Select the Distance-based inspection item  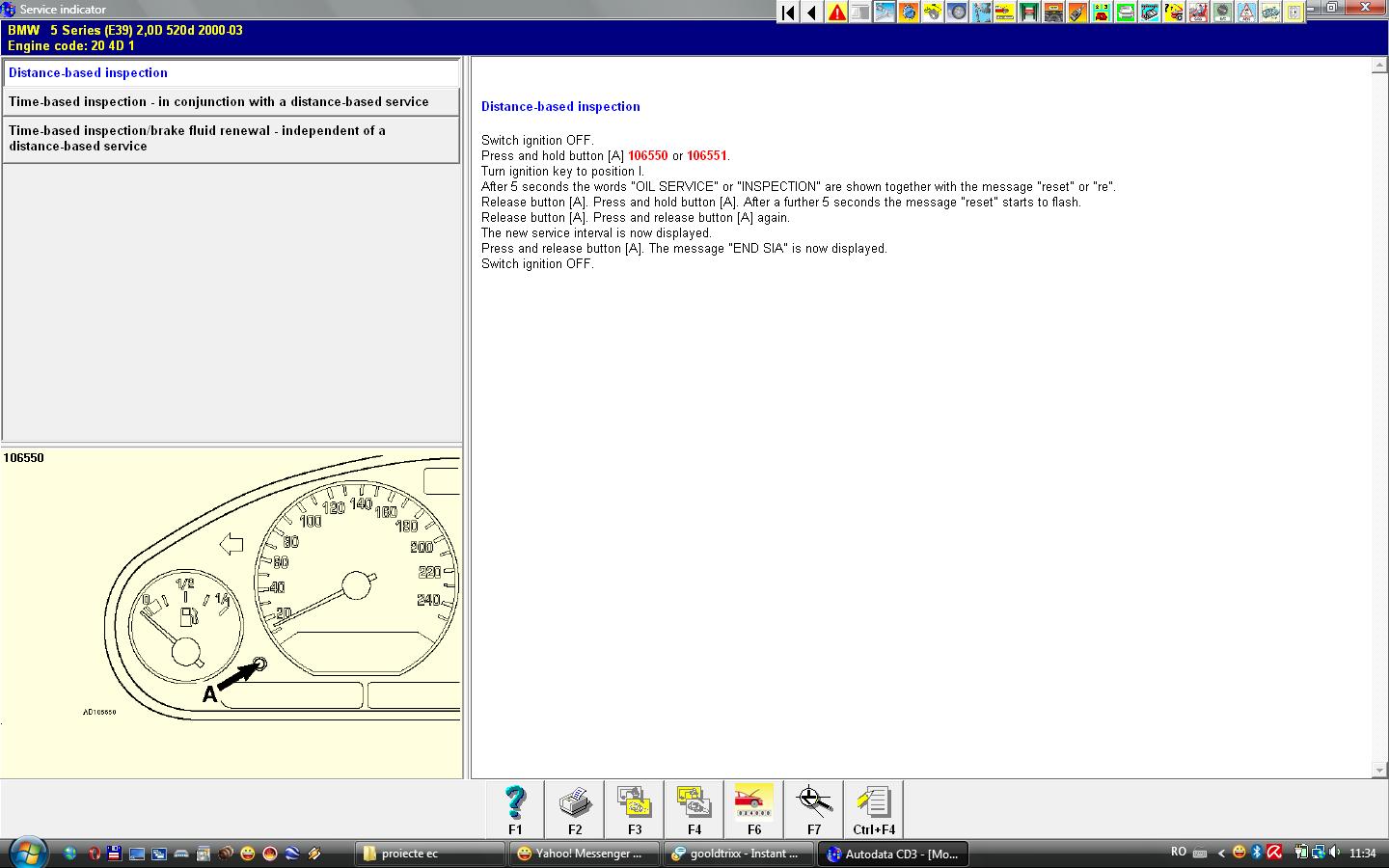(x=231, y=73)
